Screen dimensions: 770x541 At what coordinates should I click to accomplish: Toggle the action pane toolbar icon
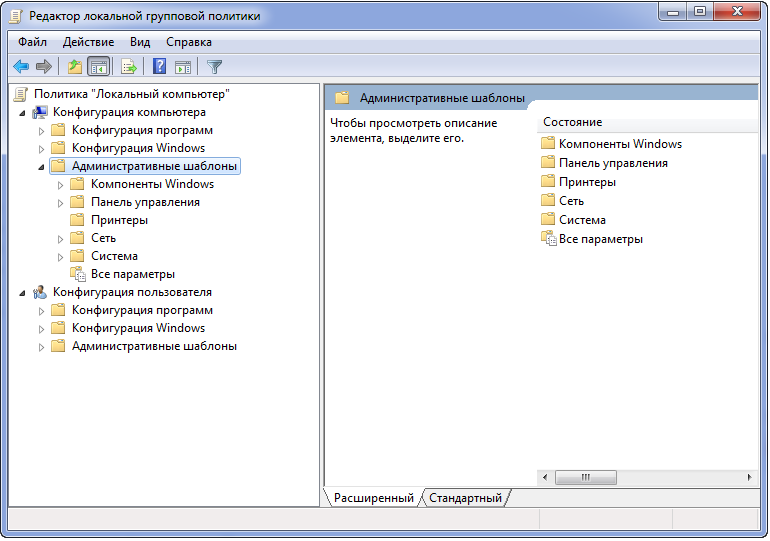(x=183, y=67)
